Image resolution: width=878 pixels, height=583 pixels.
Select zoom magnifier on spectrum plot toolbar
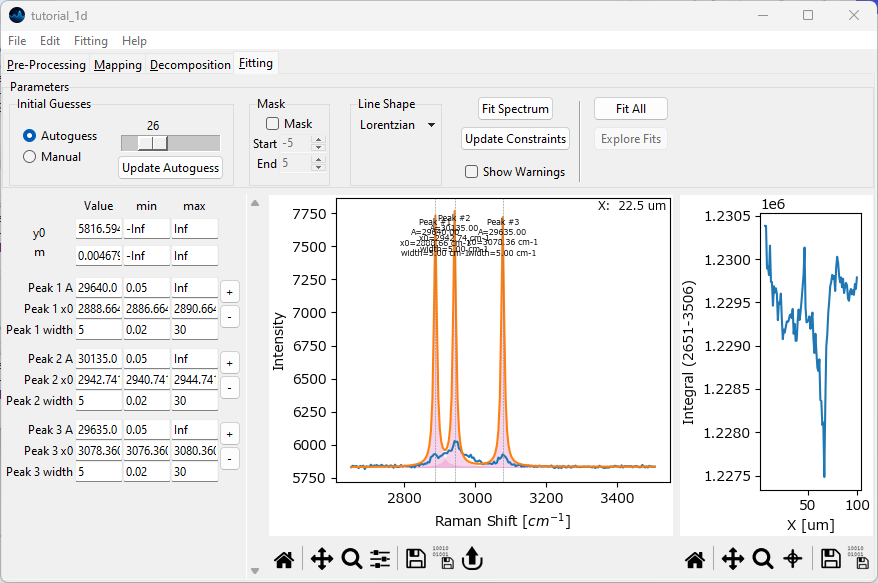351,559
